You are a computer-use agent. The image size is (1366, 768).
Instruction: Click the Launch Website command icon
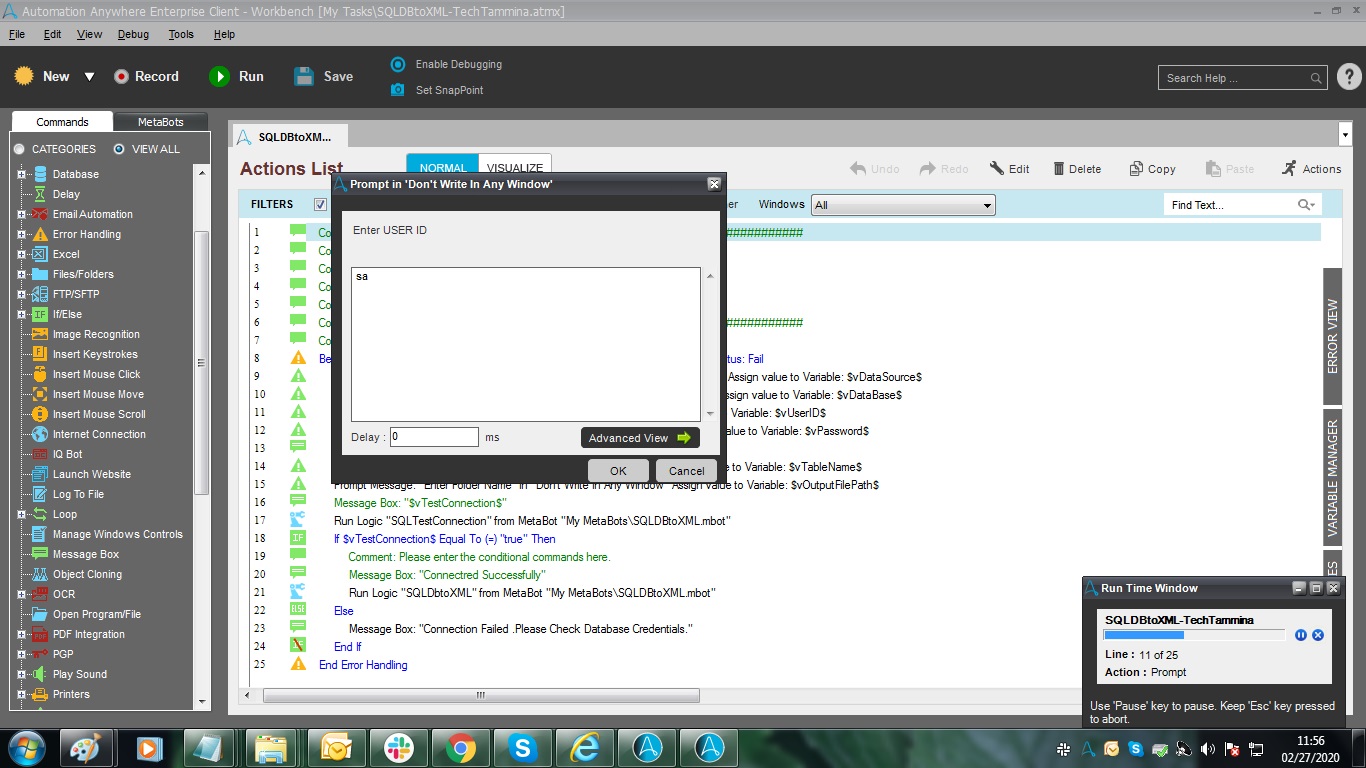coord(40,474)
